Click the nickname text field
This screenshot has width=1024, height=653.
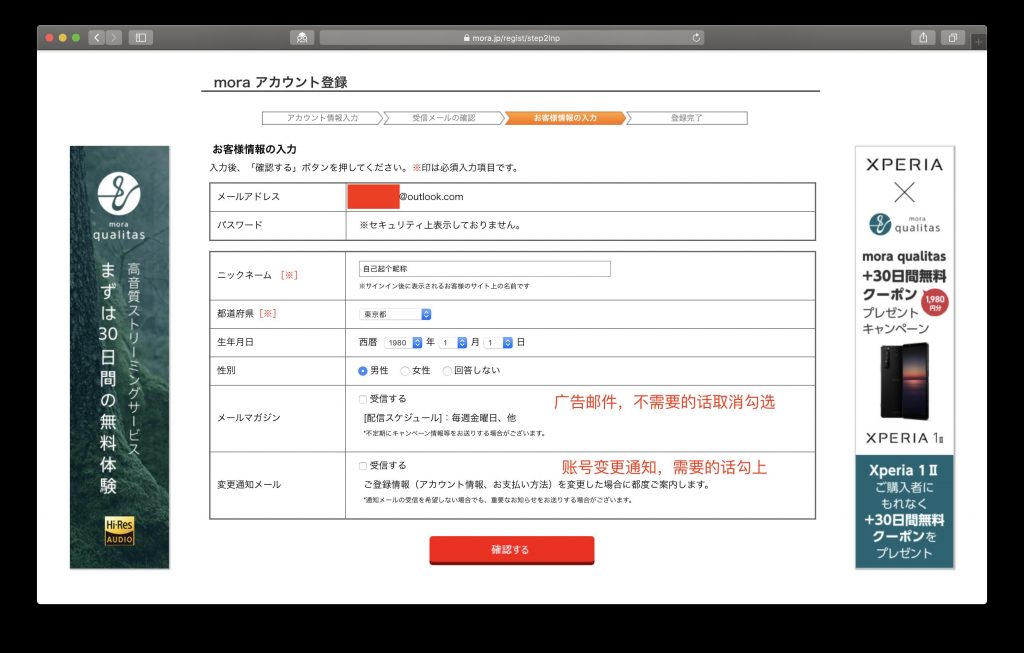click(485, 268)
